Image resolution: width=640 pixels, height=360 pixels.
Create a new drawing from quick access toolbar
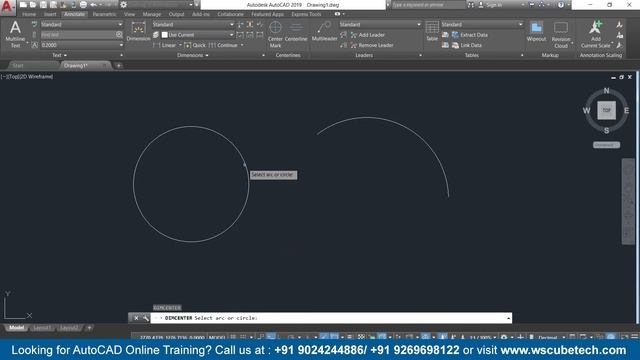pos(23,5)
